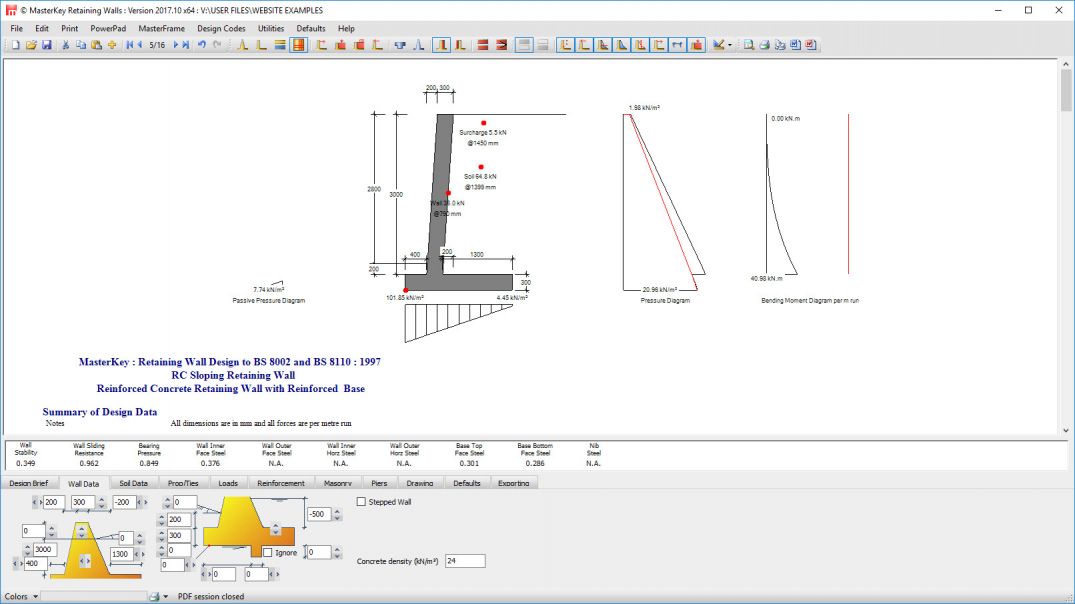Open the Design Brief tab
This screenshot has height=604, width=1075.
tap(29, 483)
